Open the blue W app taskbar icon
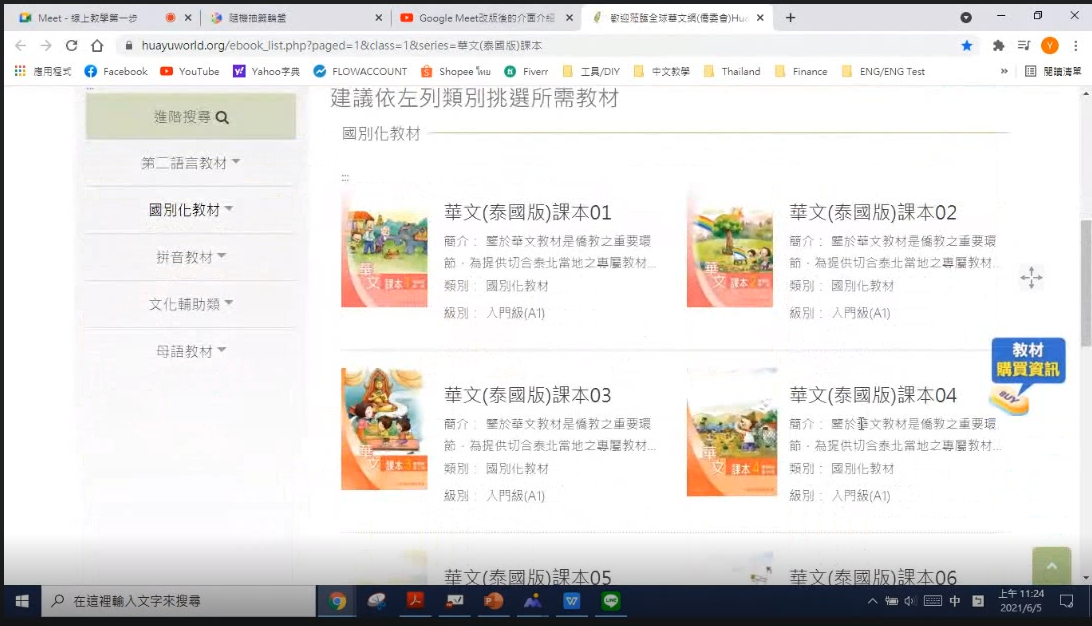The height and width of the screenshot is (626, 1092). tap(572, 601)
